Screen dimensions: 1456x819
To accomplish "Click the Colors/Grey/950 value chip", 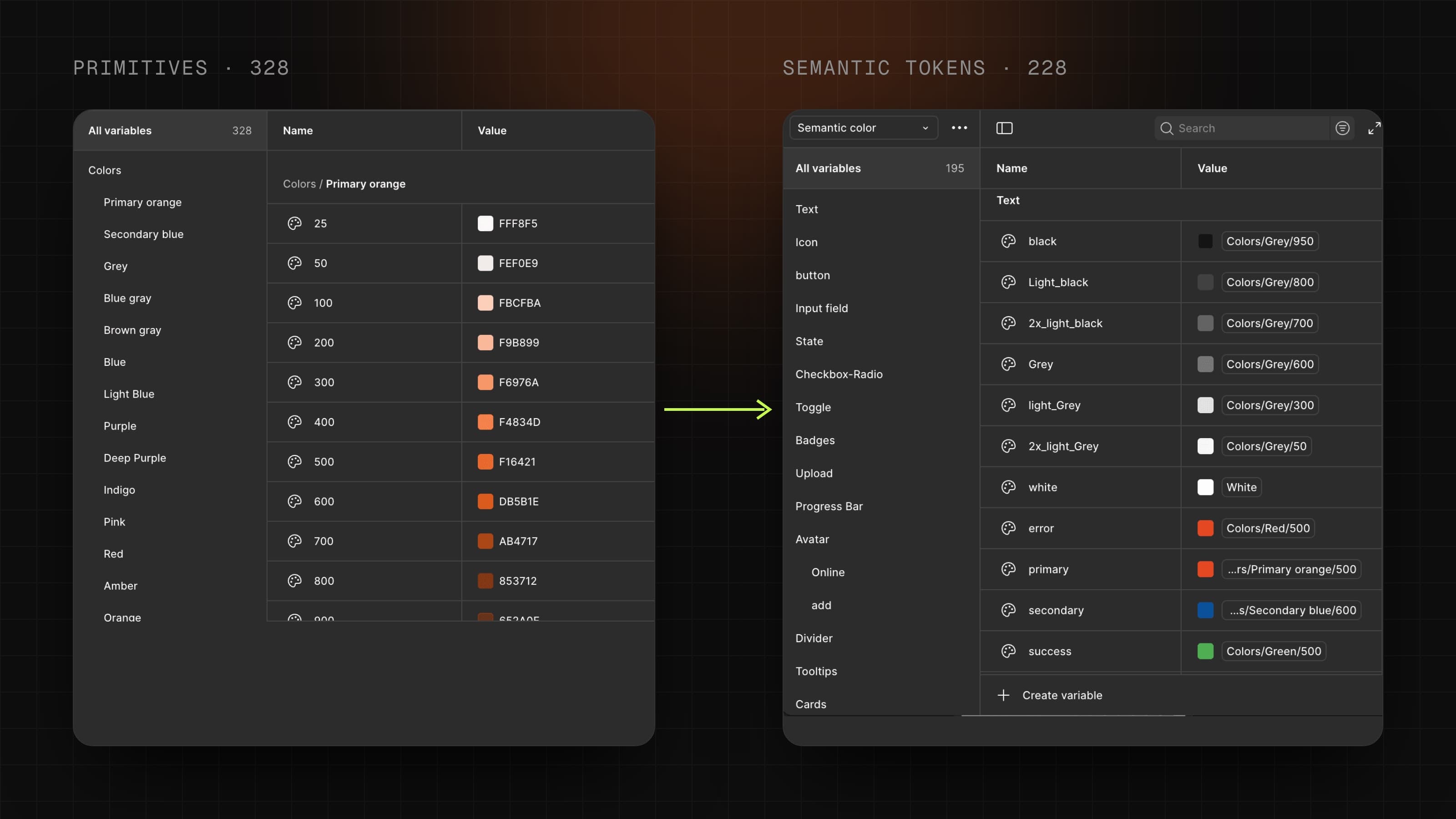I will click(x=1269, y=241).
